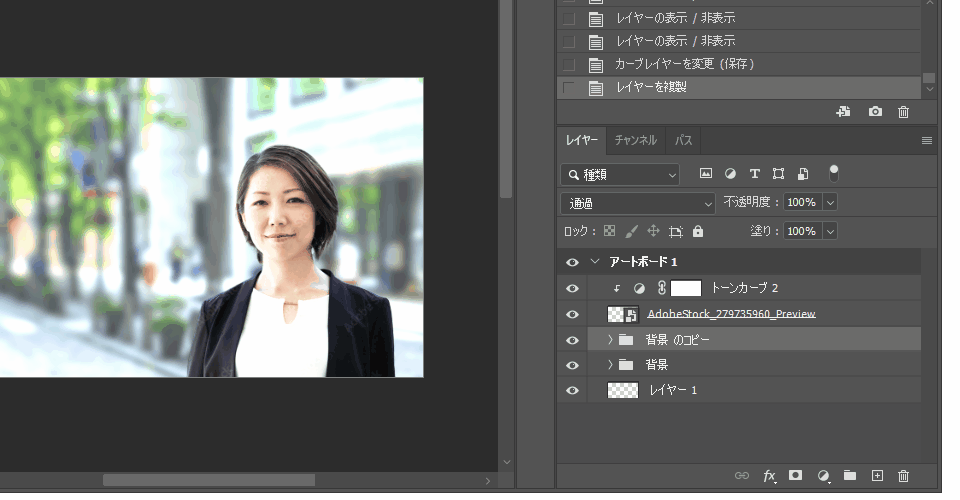
Task: Open the Layers panel menu icon
Action: 927,141
